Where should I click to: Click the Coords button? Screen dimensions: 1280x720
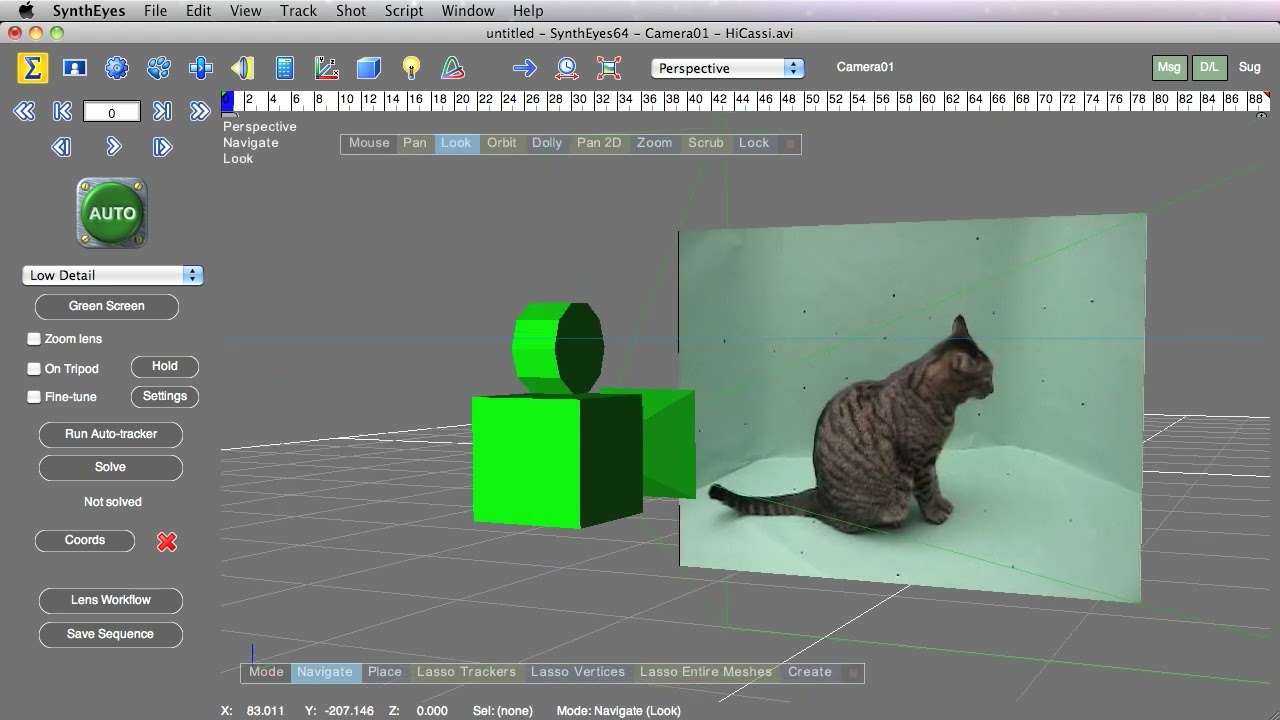(85, 540)
